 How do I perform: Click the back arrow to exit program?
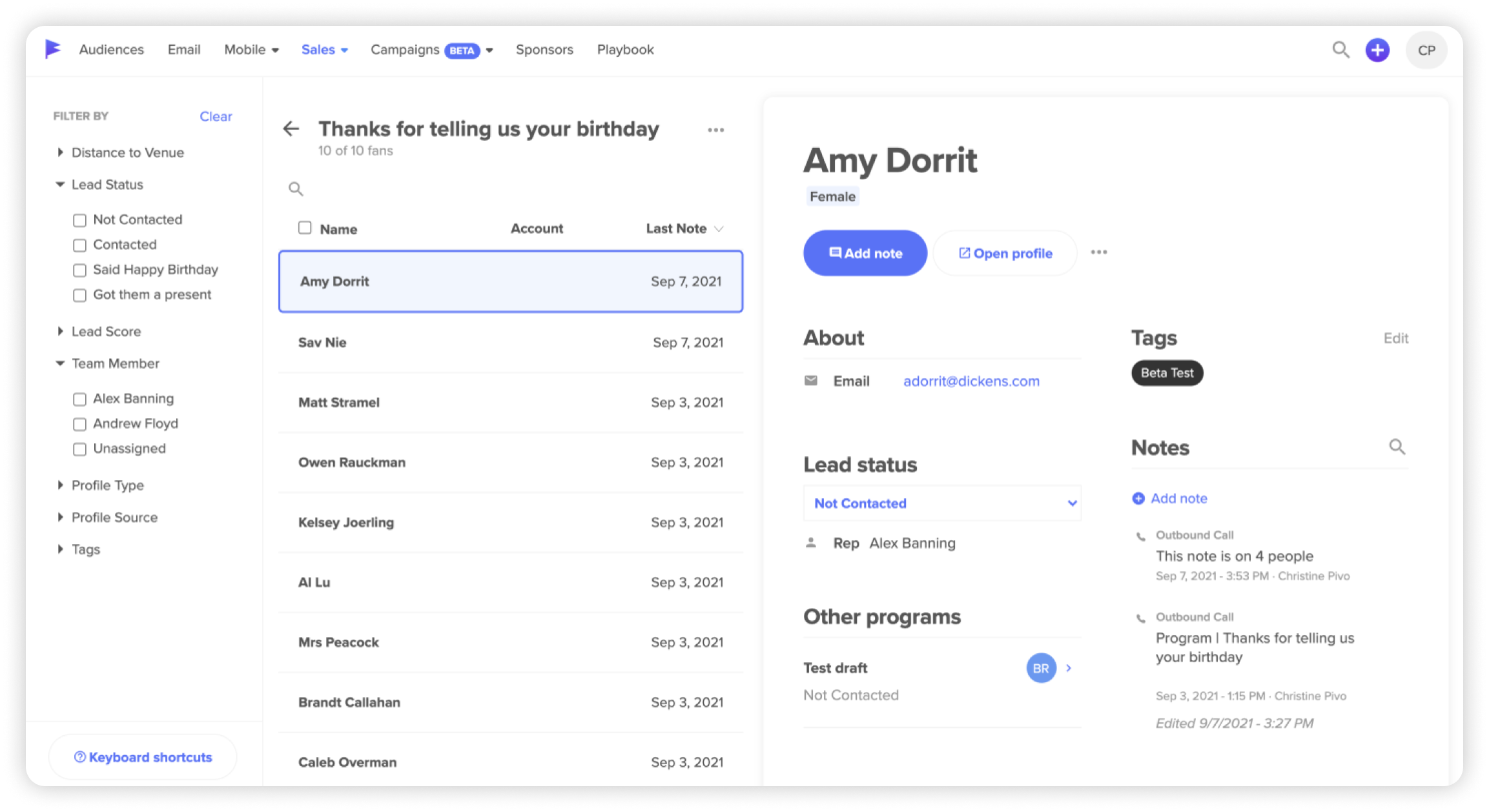coord(292,128)
